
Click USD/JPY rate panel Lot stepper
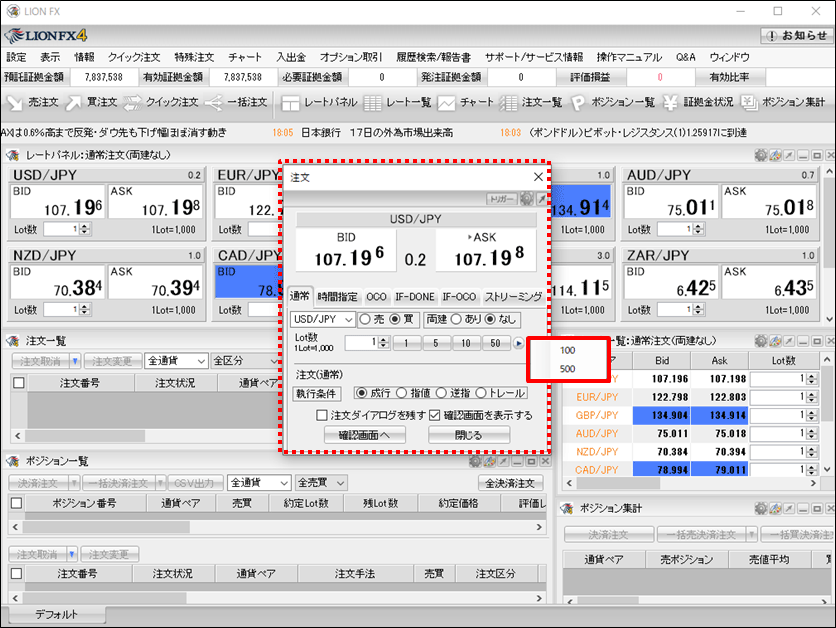[85, 229]
